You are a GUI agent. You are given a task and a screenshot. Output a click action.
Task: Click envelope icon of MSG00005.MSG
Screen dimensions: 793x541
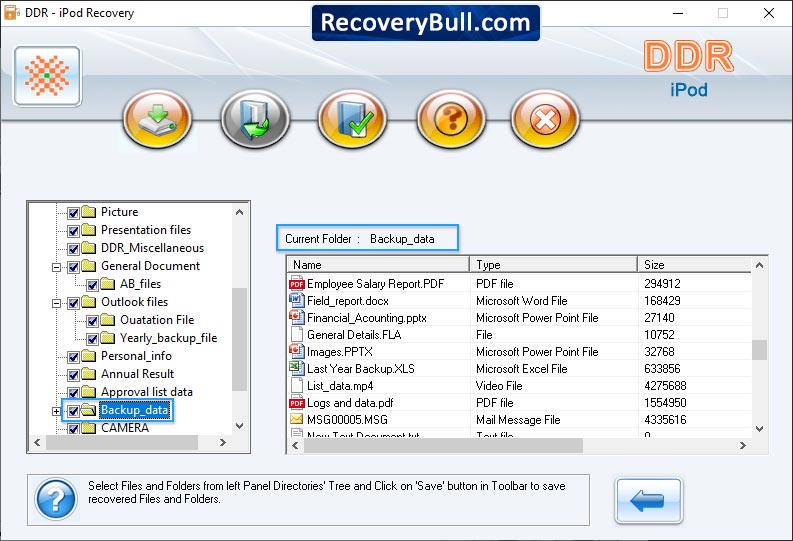coord(296,420)
